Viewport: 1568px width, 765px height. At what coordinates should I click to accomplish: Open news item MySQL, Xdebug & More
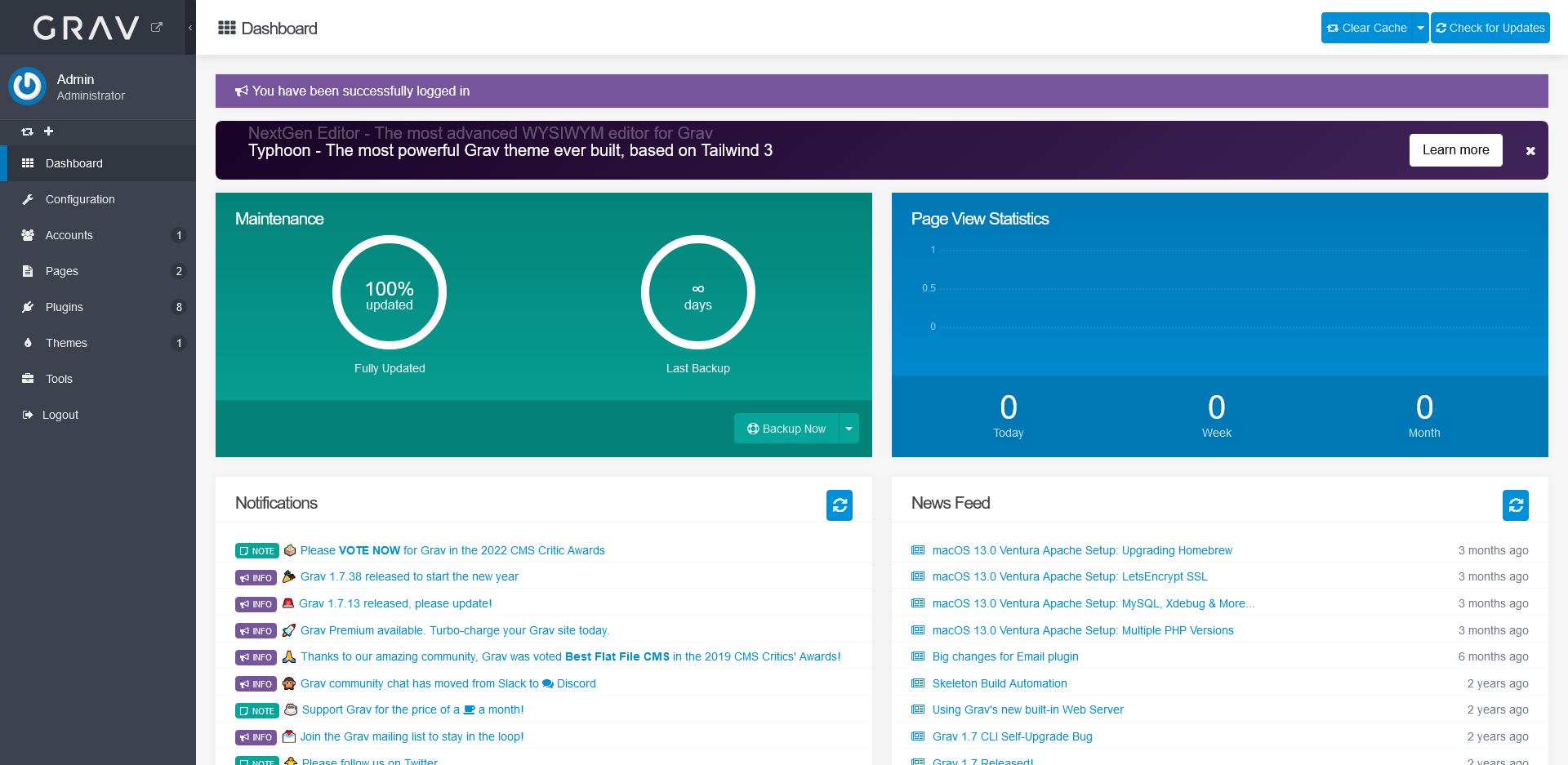click(1094, 603)
